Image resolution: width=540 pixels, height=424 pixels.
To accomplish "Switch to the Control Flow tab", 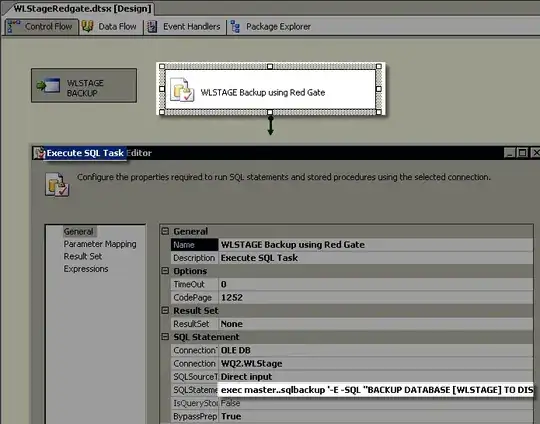I will point(41,27).
